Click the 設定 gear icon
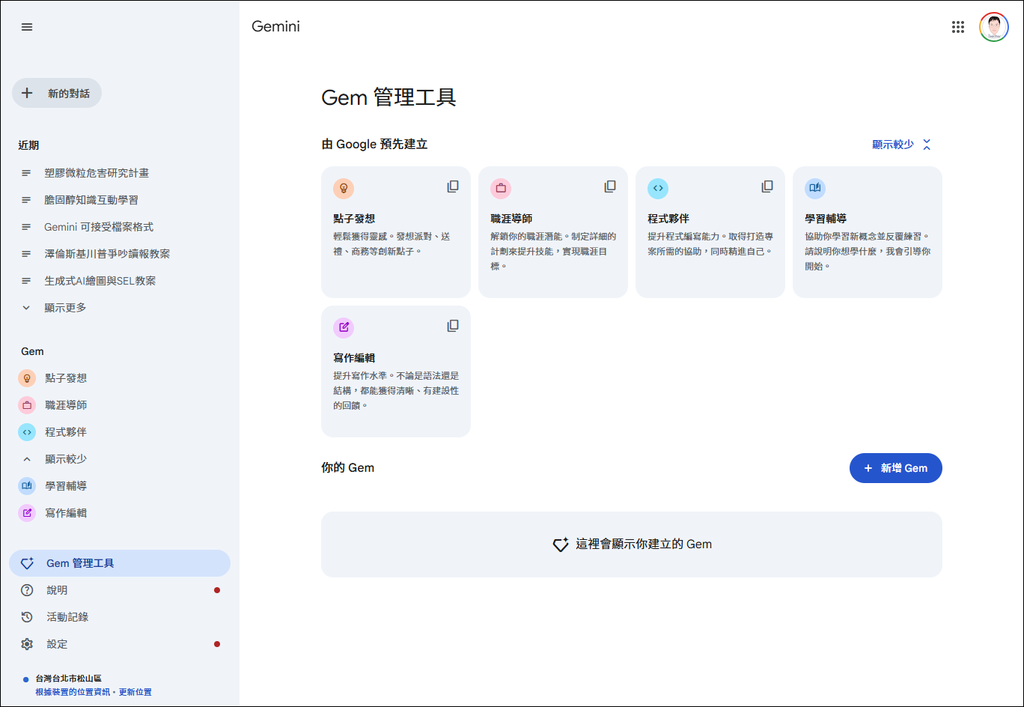The image size is (1024, 707). [x=27, y=644]
